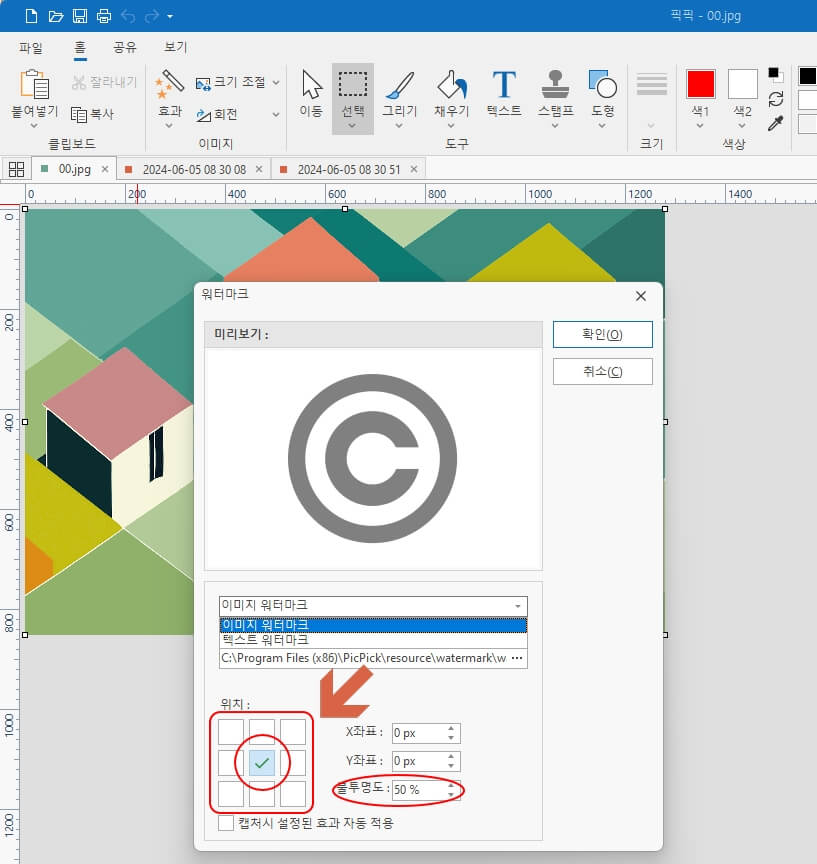Select the 채우기 fill bucket tool
This screenshot has height=864, width=817.
(x=452, y=94)
